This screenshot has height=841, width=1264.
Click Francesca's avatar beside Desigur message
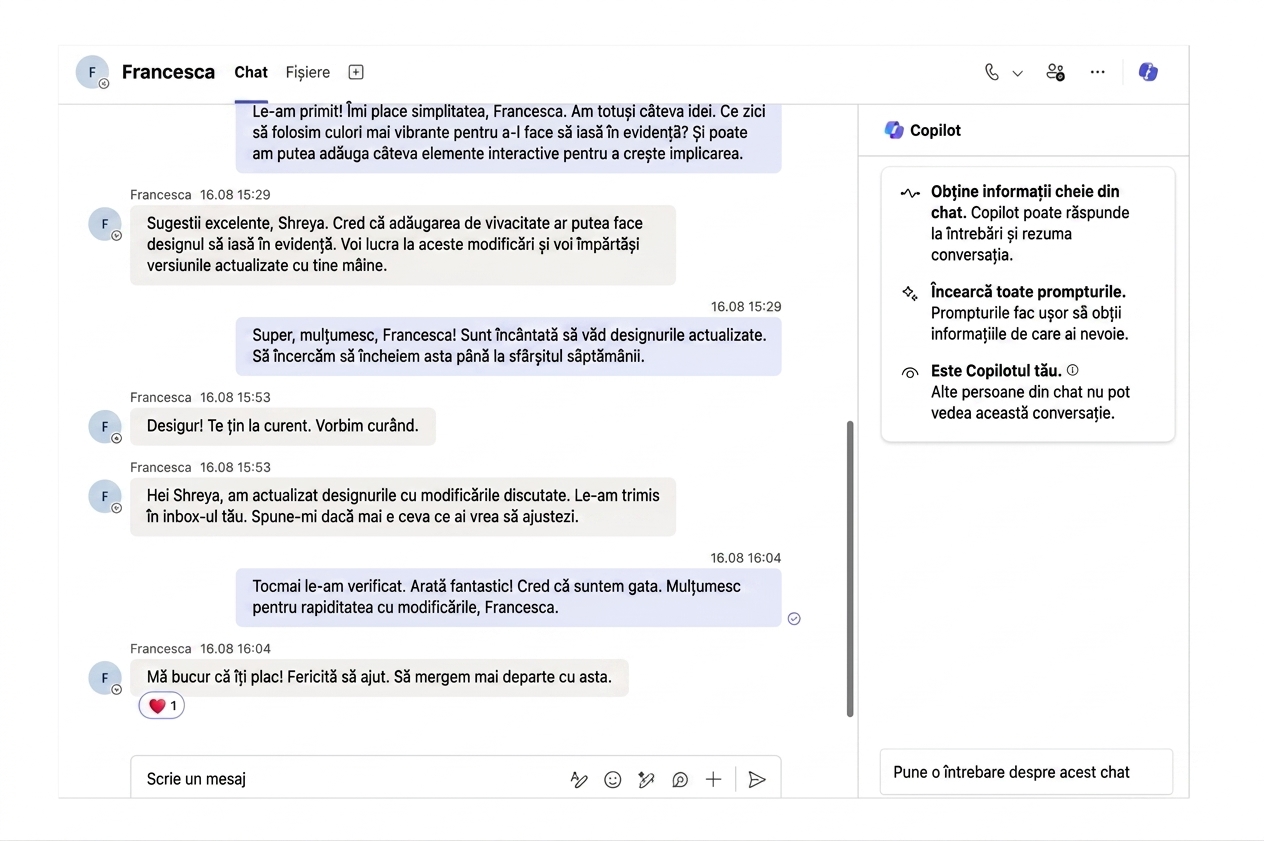pyautogui.click(x=104, y=426)
